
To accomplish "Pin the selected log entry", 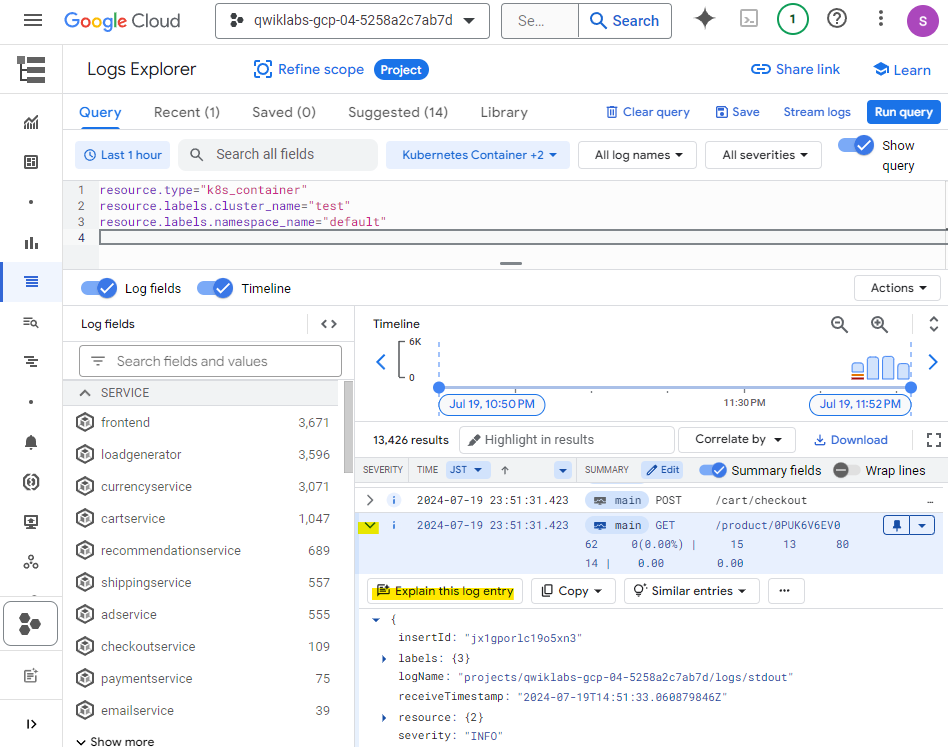I will tap(897, 525).
